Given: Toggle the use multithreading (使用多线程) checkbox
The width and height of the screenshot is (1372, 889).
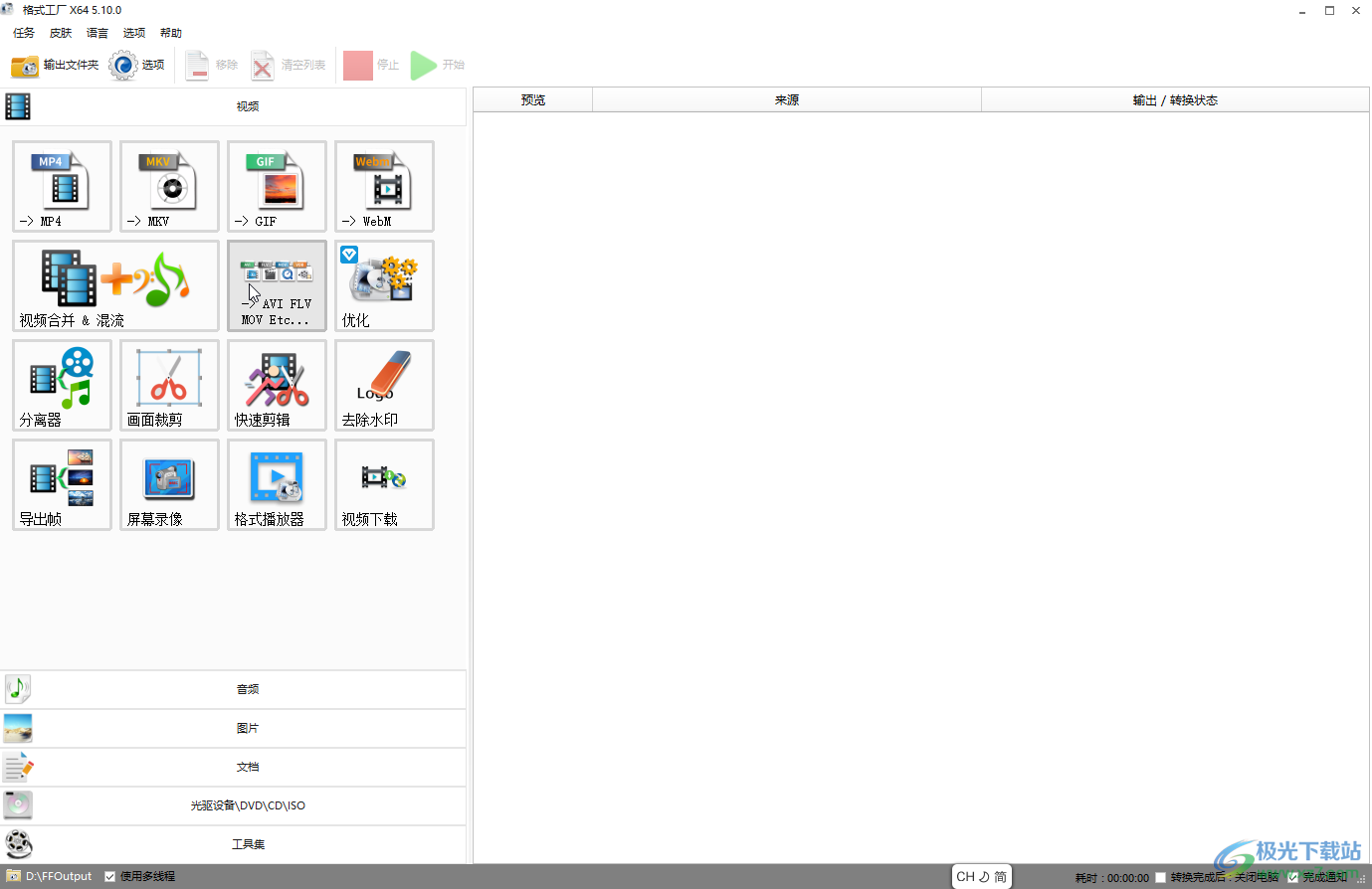Looking at the screenshot, I should [110, 877].
